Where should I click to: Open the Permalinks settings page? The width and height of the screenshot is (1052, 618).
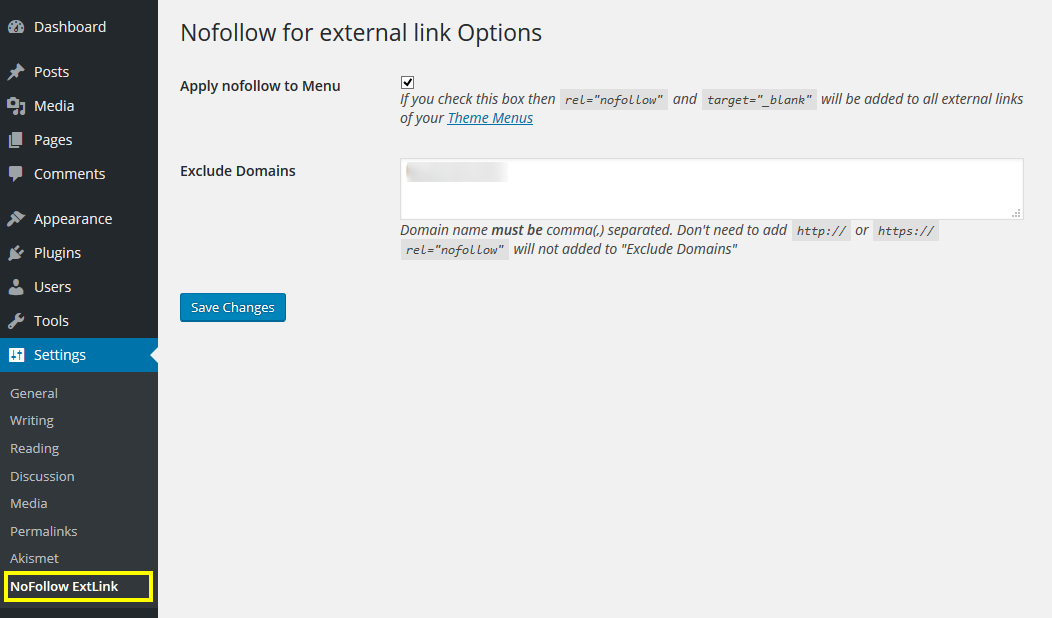[43, 531]
